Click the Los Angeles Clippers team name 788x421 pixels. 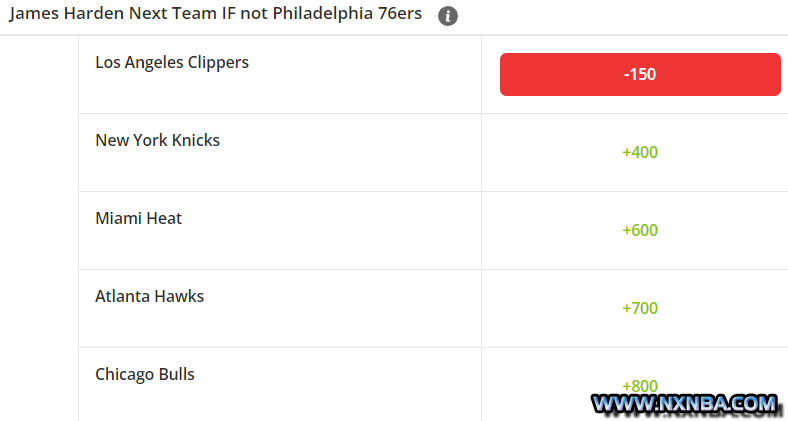[x=172, y=62]
